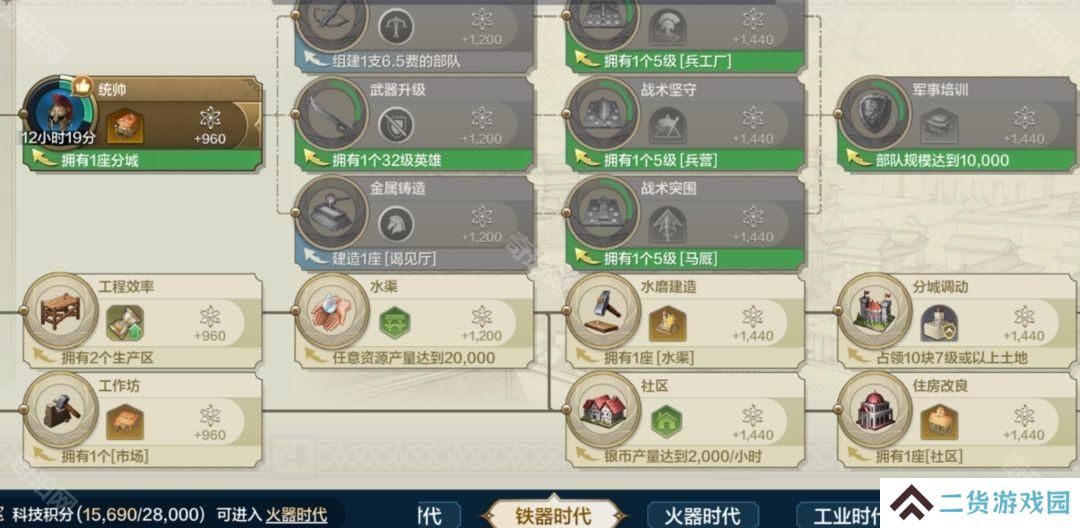The image size is (1080, 528).
Task: Click the 工程效率 scaffold icon
Action: click(x=60, y=310)
